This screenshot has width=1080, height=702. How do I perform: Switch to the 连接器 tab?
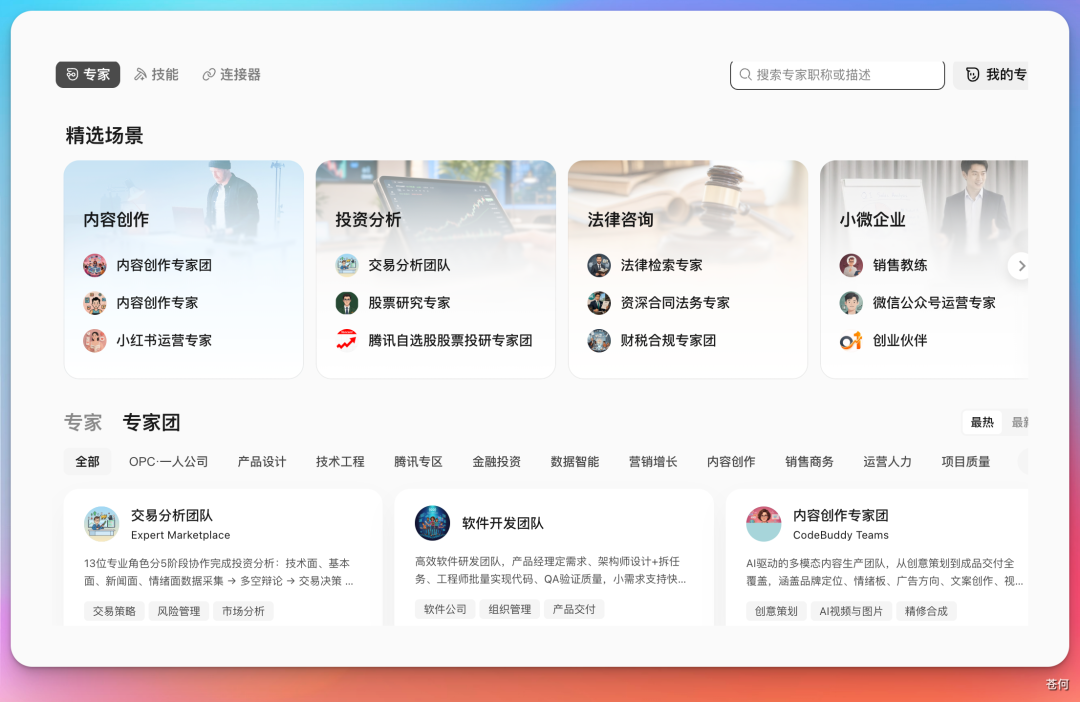point(231,74)
